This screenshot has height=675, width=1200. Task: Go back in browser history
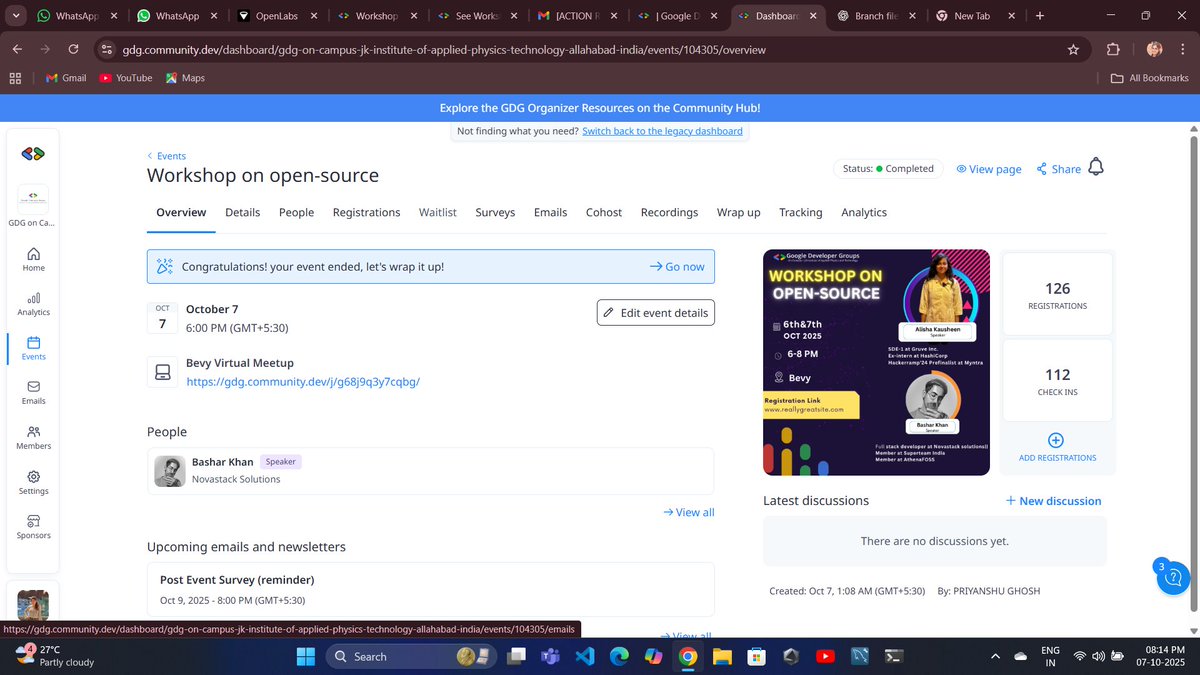tap(17, 49)
